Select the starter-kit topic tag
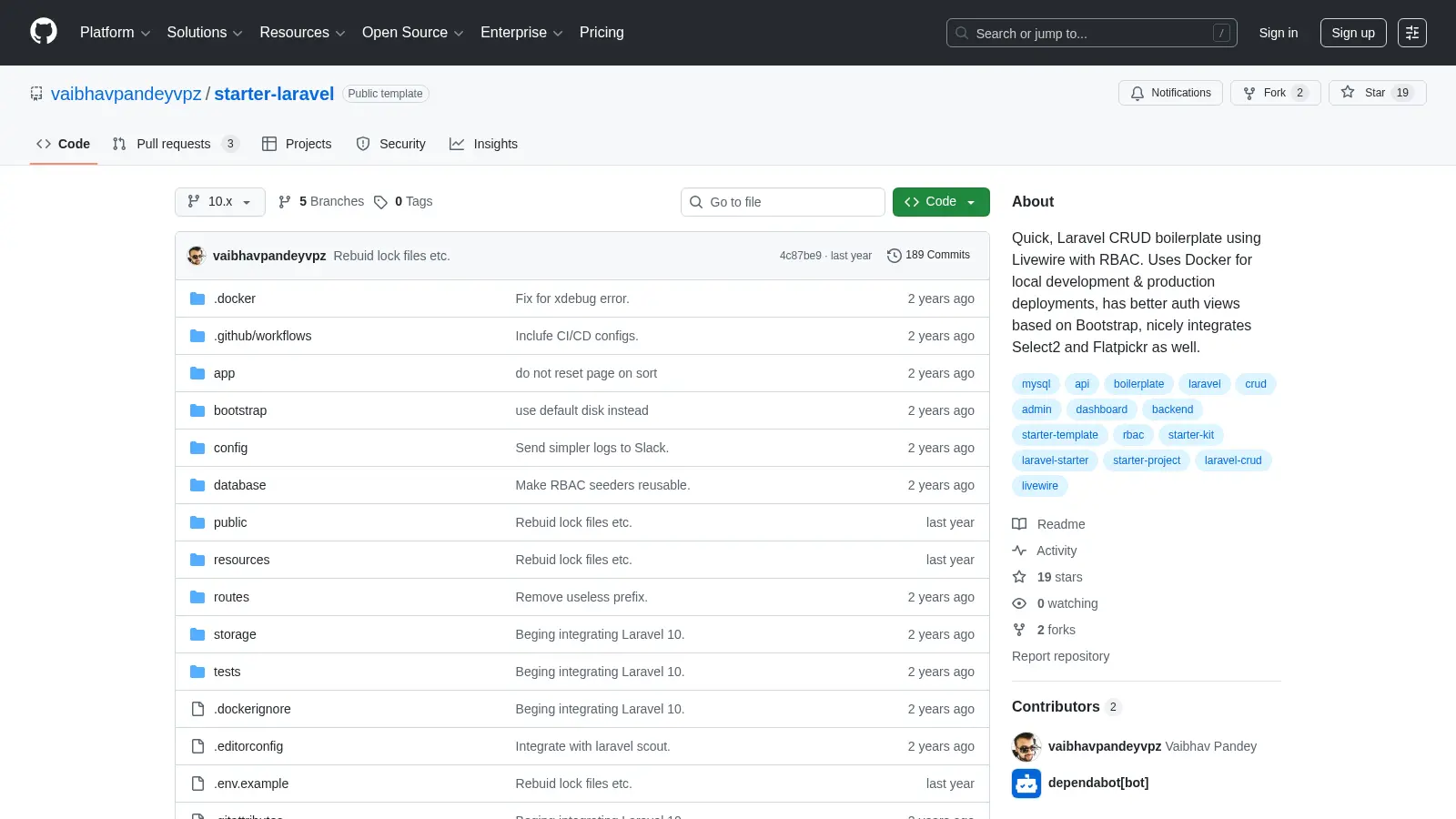 1191,435
